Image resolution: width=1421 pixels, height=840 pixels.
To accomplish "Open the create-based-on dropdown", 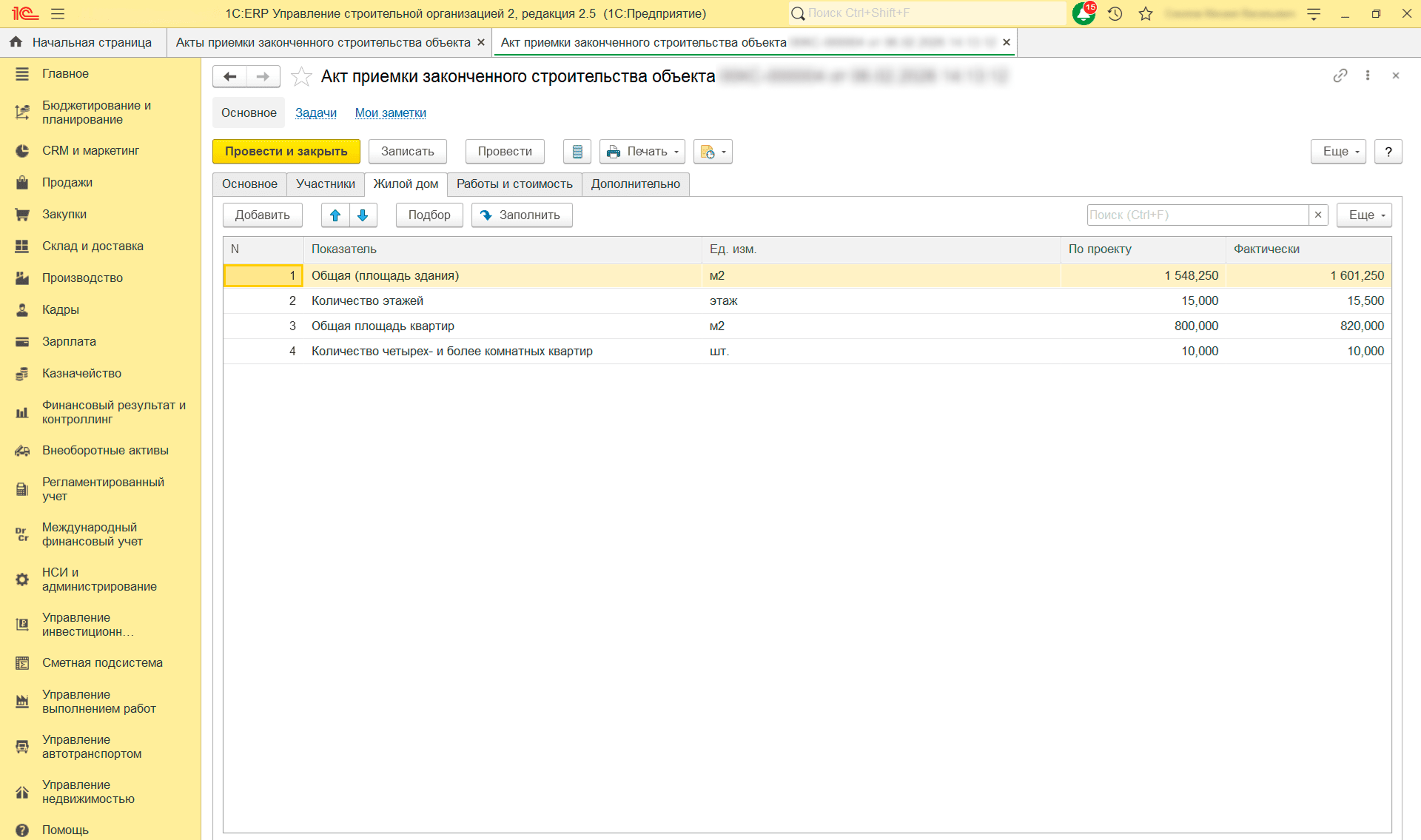I will [x=713, y=152].
